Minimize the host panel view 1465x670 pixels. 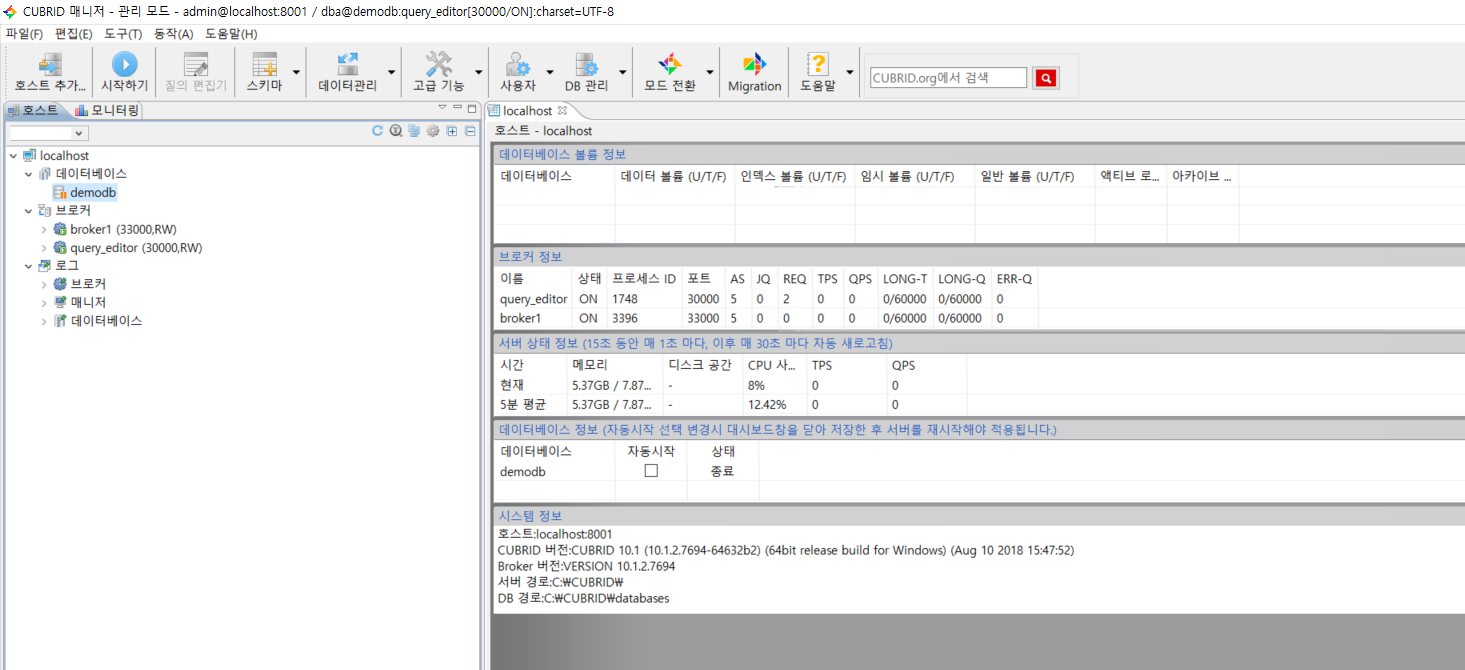pyautogui.click(x=457, y=107)
